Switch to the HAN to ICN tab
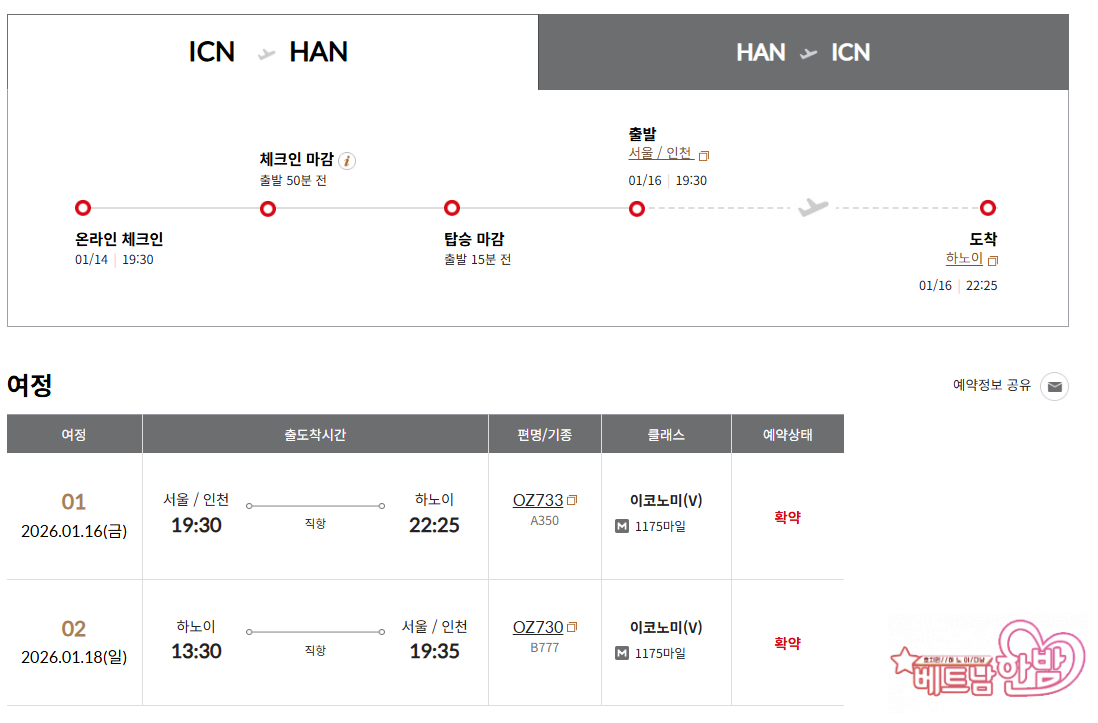 click(x=803, y=52)
